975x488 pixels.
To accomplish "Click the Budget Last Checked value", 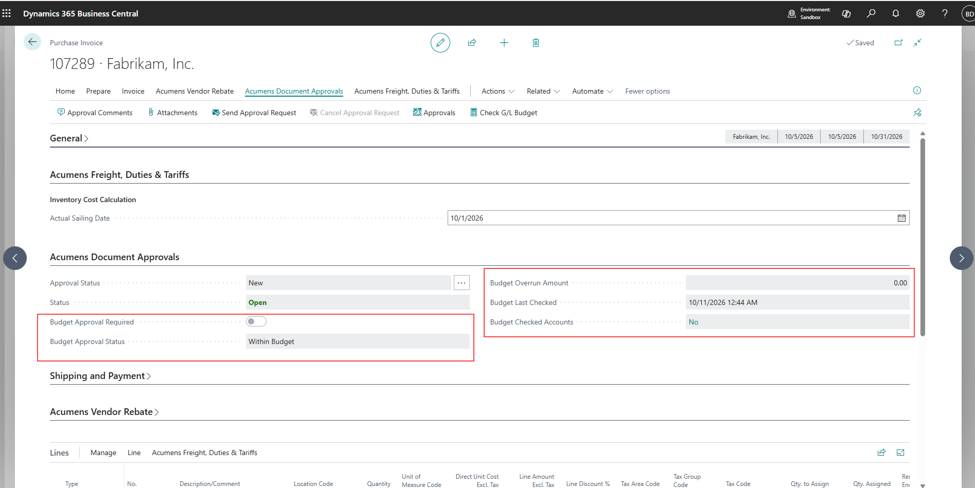I will click(x=723, y=303).
